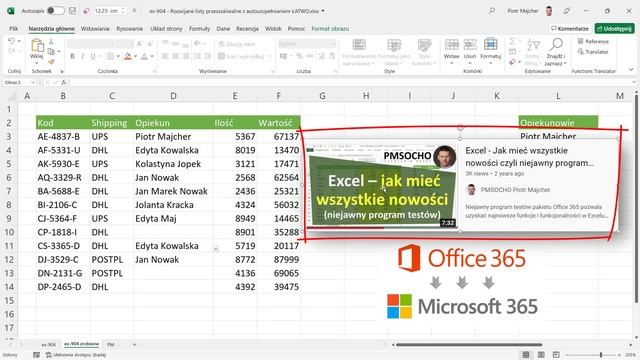
Task: Click the horizontal scrollbar thumb
Action: tap(469, 345)
